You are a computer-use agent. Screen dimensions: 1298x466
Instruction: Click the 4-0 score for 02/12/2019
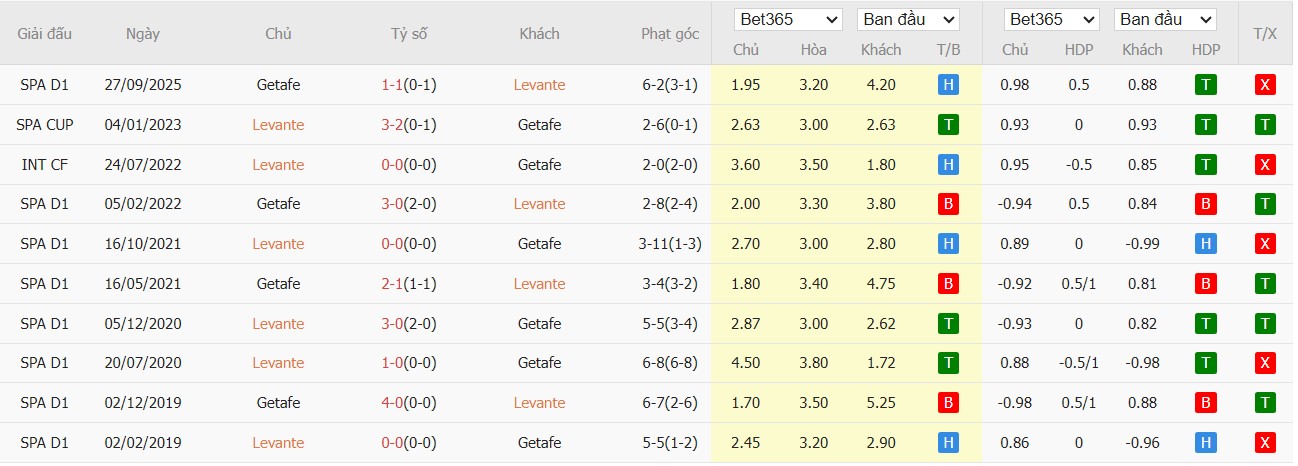pyautogui.click(x=392, y=402)
